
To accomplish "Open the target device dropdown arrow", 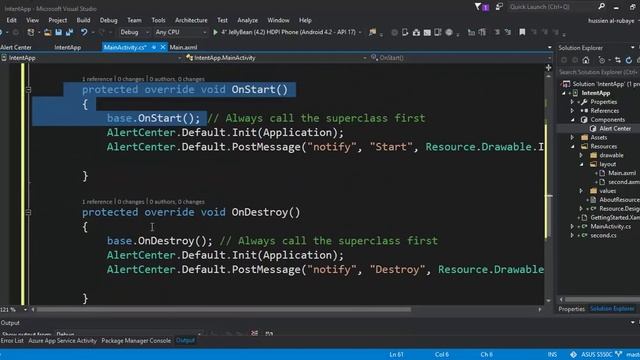I will (x=360, y=32).
